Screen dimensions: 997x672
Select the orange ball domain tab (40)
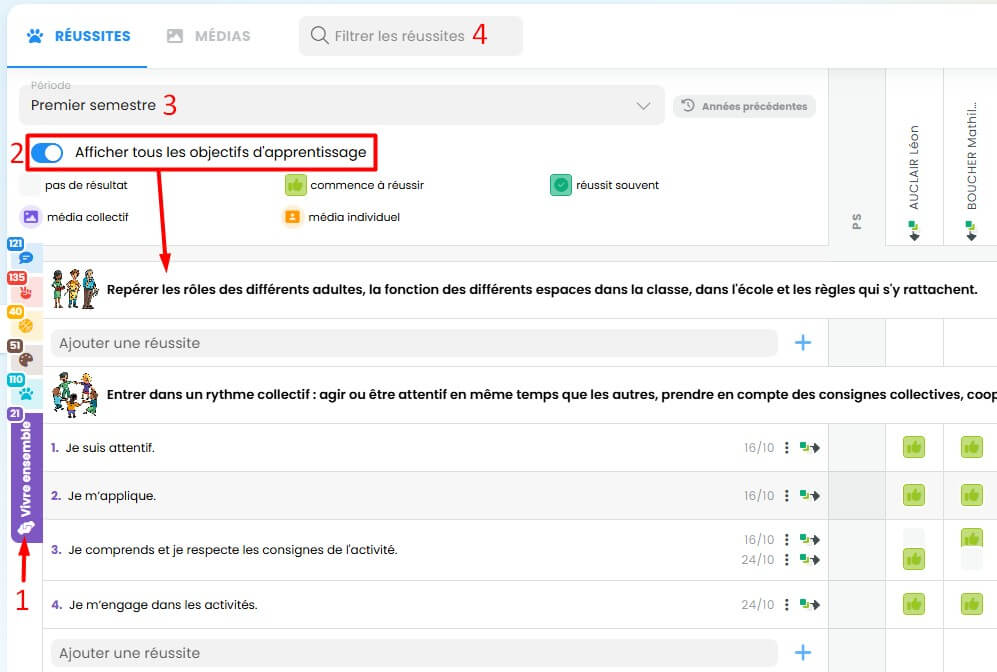tap(25, 324)
